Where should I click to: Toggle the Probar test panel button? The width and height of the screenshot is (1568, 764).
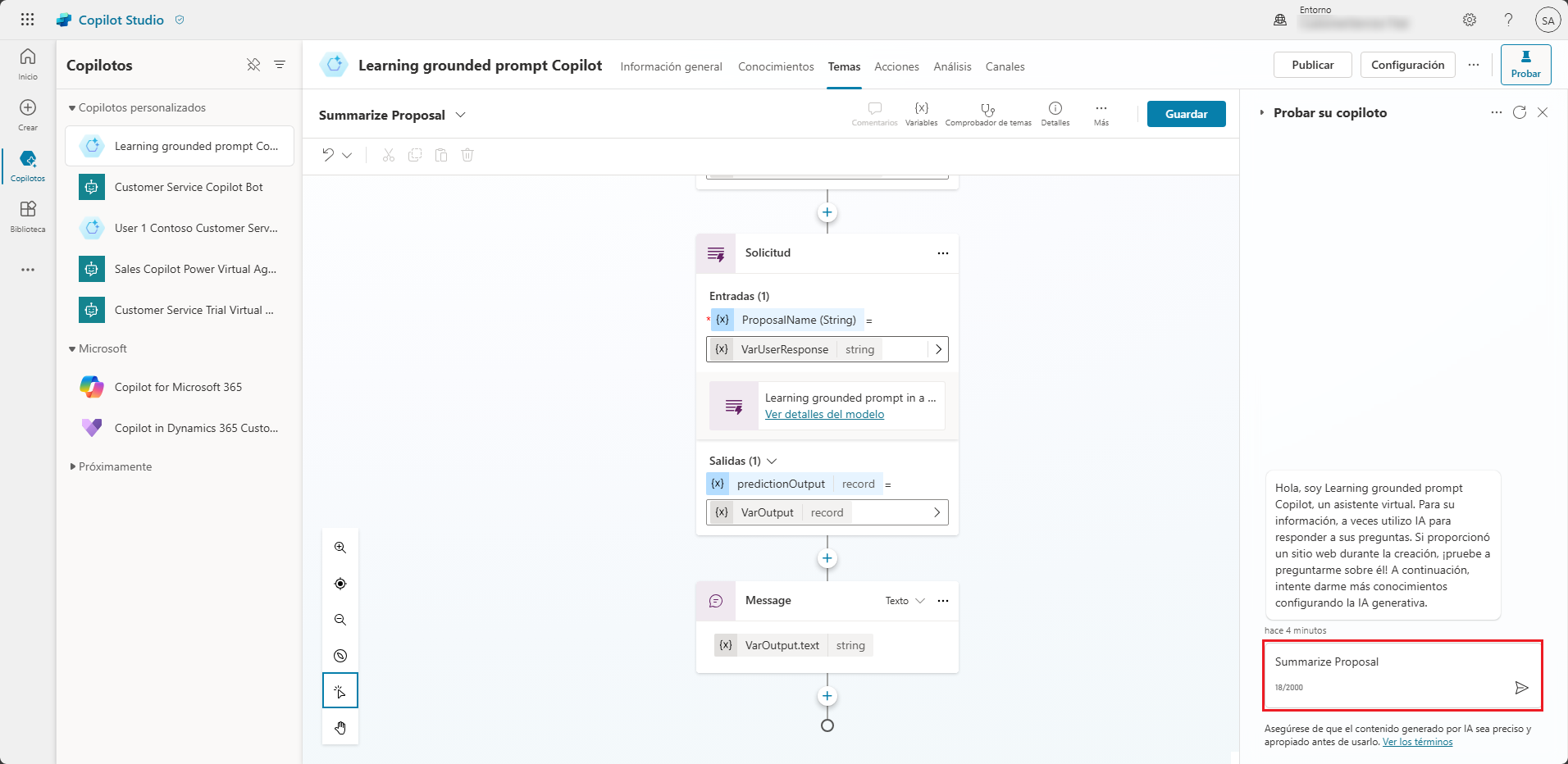point(1525,64)
